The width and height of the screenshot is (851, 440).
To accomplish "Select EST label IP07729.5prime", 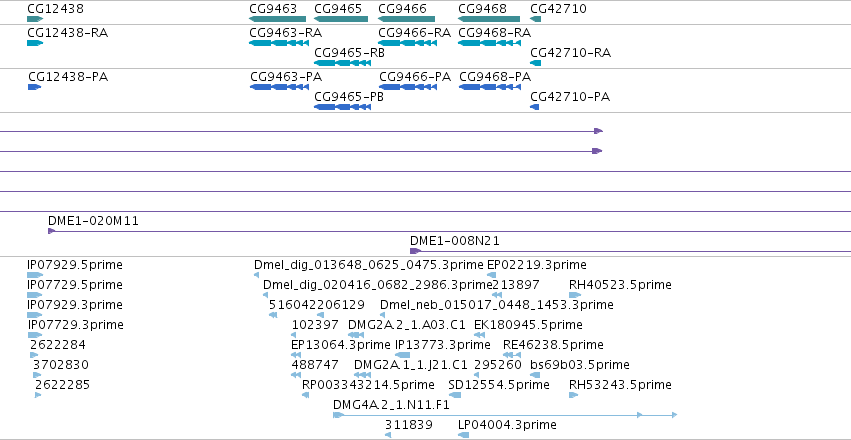I will 75,285.
